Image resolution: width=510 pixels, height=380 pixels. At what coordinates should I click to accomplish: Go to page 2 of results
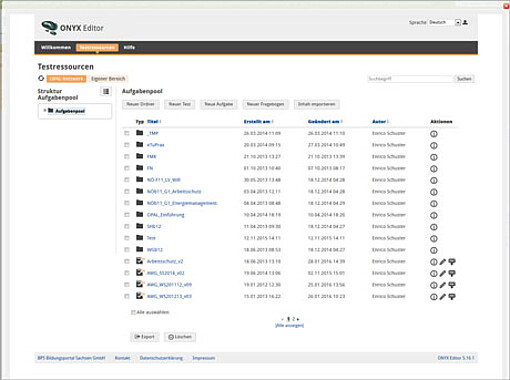(x=293, y=319)
